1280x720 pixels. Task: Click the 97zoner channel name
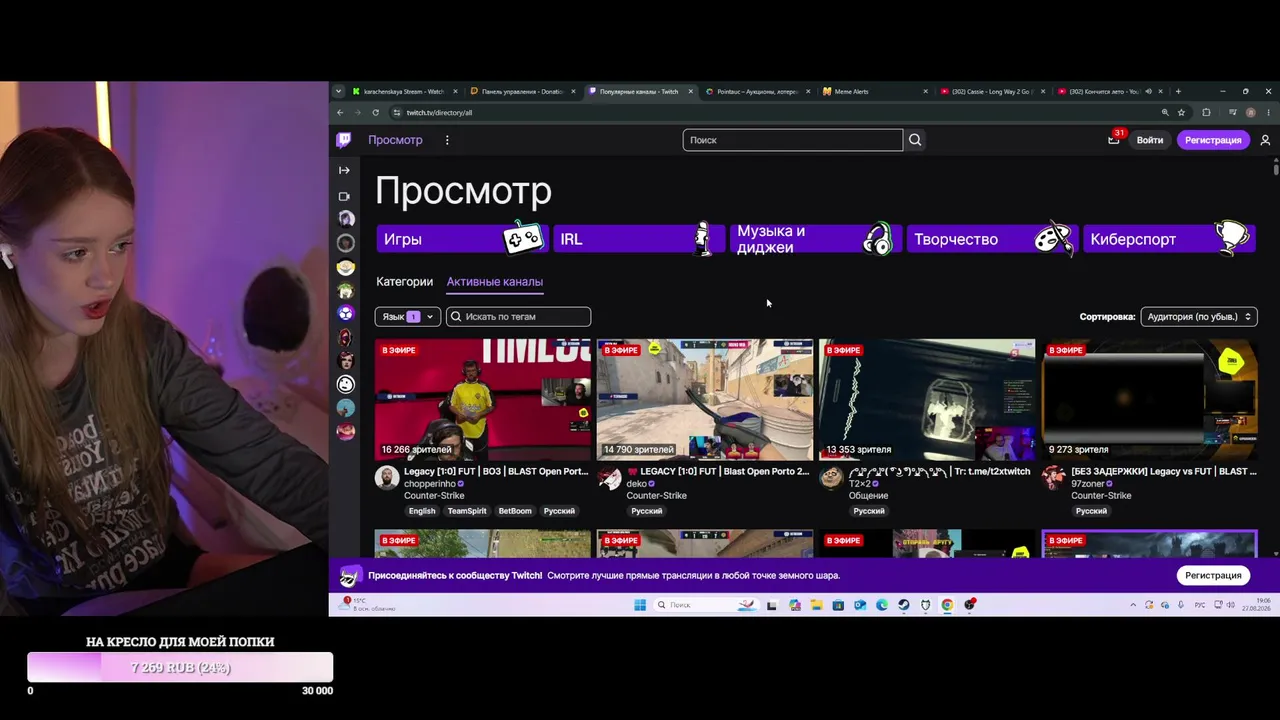click(1088, 484)
